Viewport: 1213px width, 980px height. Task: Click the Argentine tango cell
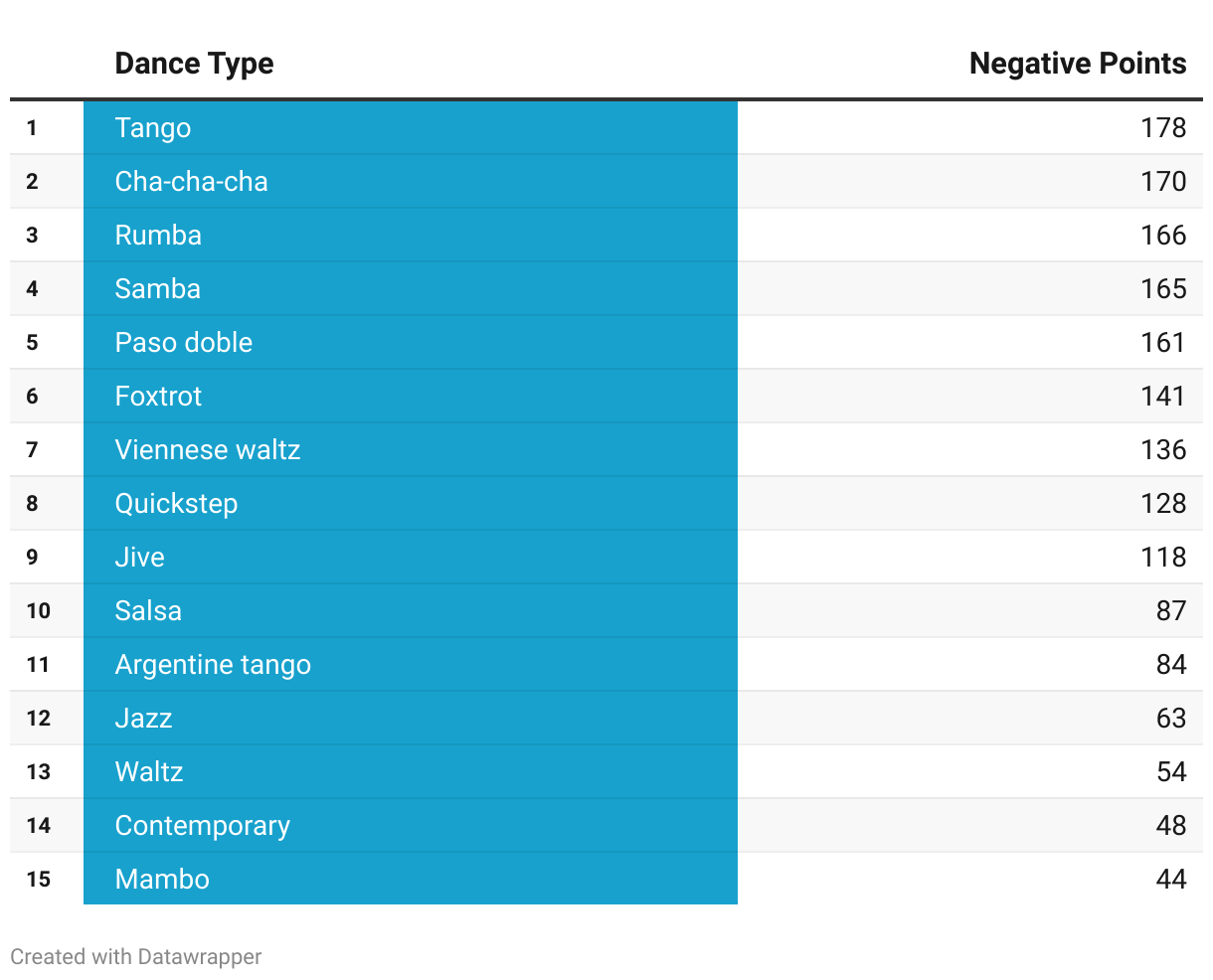[x=213, y=665]
